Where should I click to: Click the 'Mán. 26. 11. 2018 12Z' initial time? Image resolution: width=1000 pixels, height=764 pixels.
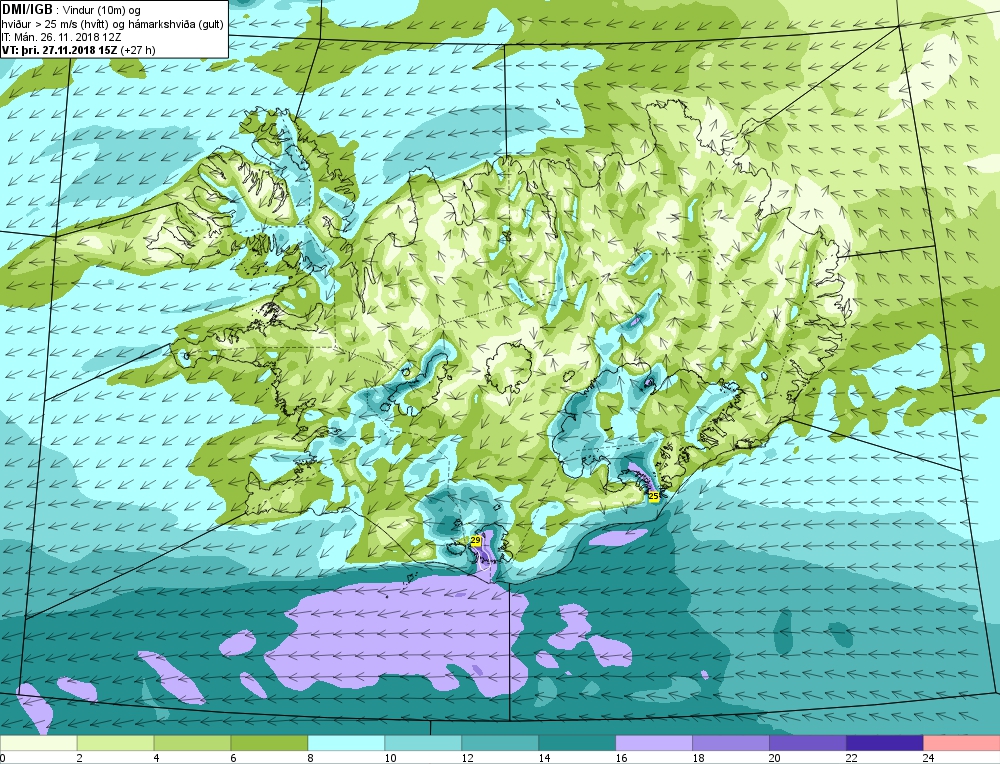pos(66,38)
